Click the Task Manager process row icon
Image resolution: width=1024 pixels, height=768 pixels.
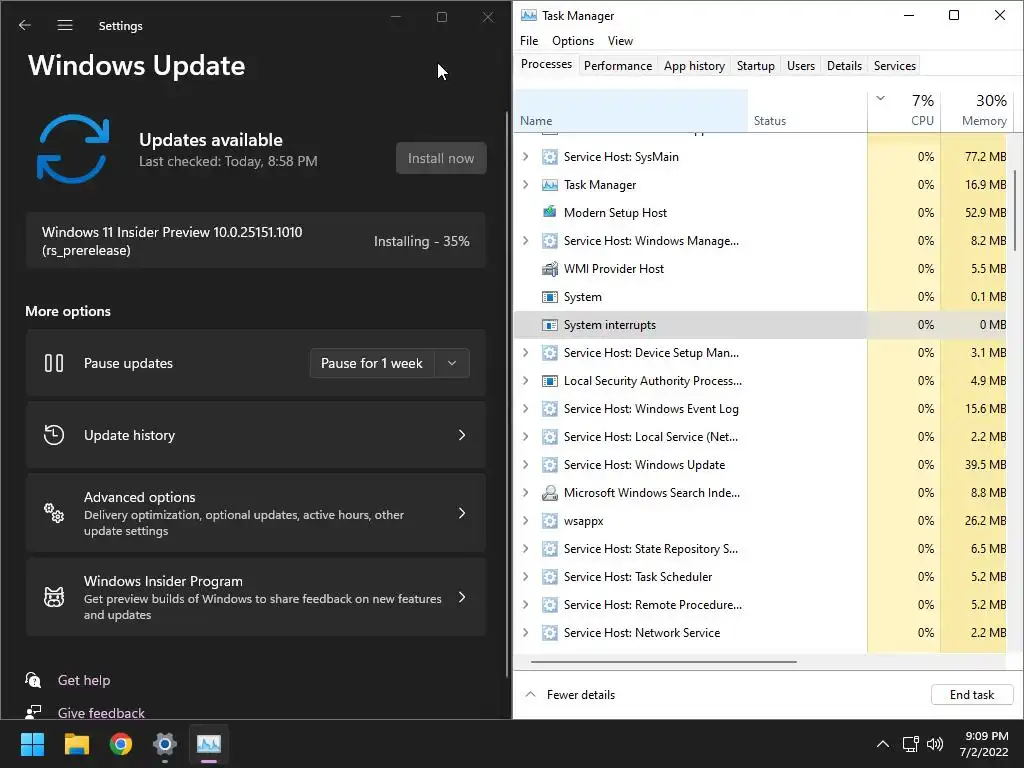(550, 185)
